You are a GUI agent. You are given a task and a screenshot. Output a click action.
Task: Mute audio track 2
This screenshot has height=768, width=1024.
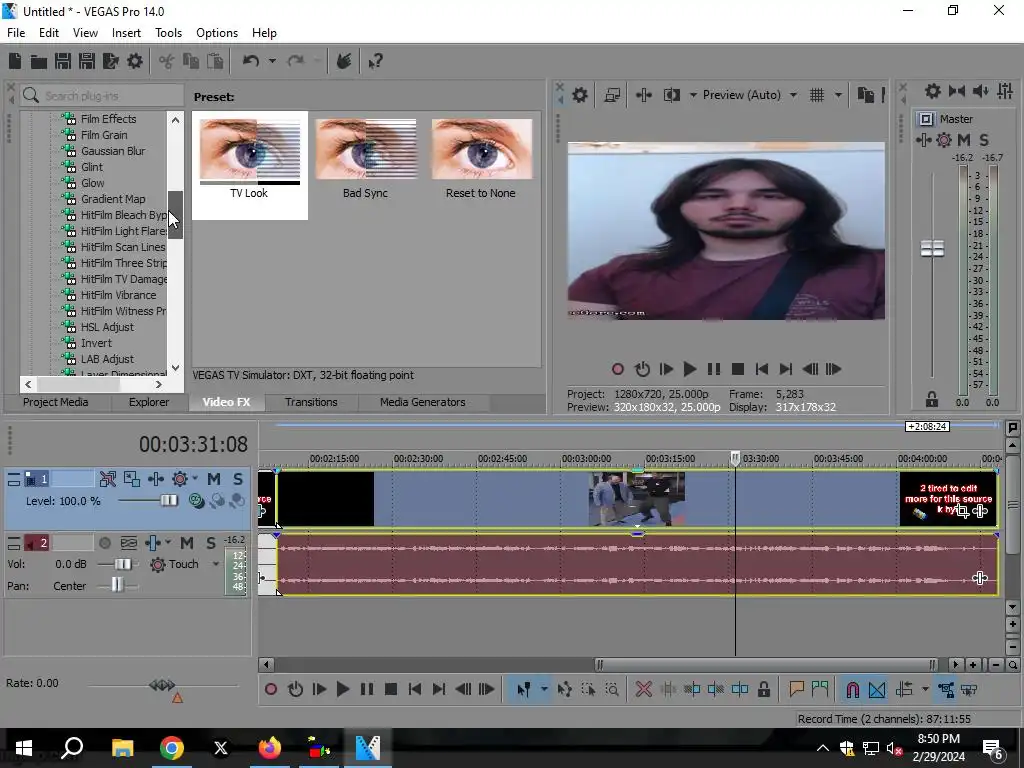tap(187, 543)
